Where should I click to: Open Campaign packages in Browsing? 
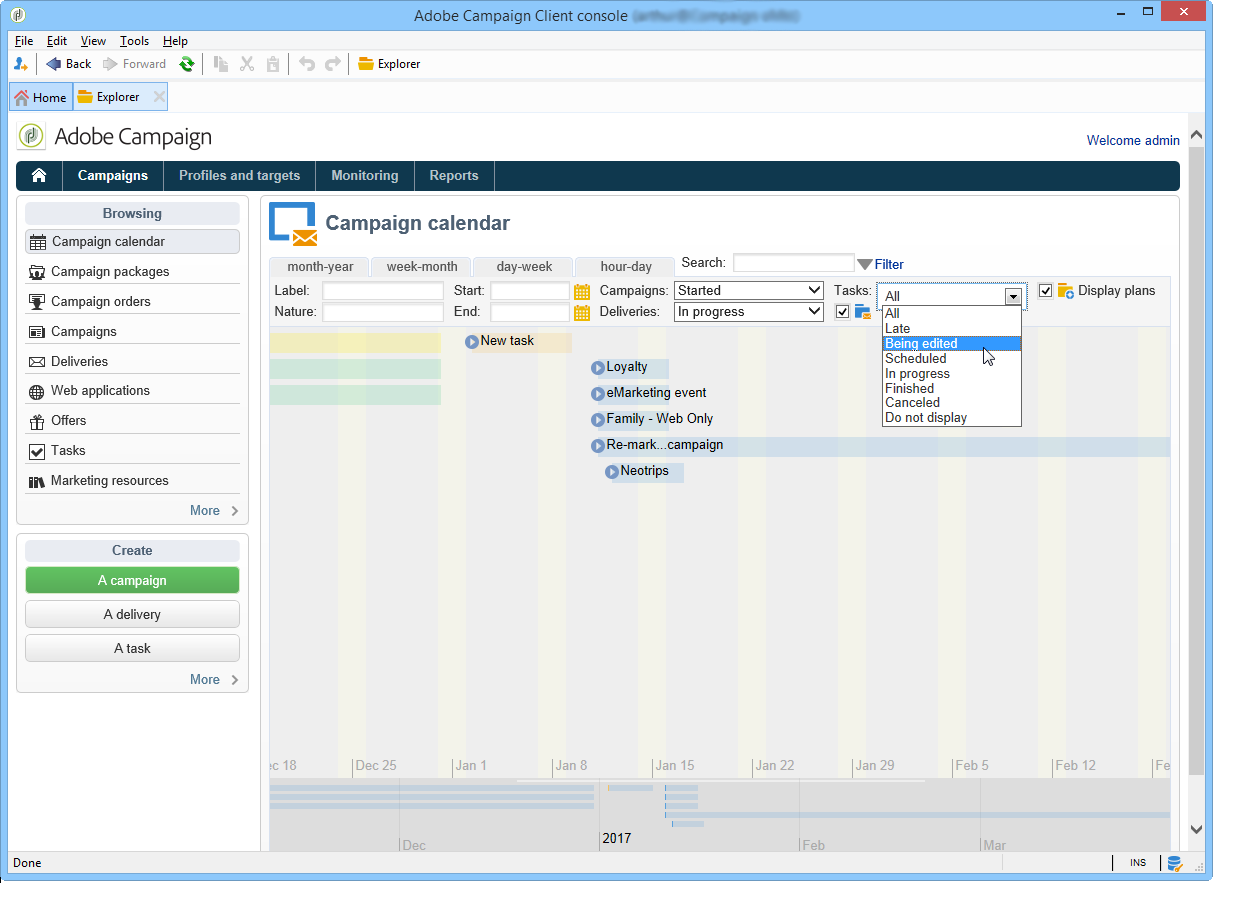(132, 271)
